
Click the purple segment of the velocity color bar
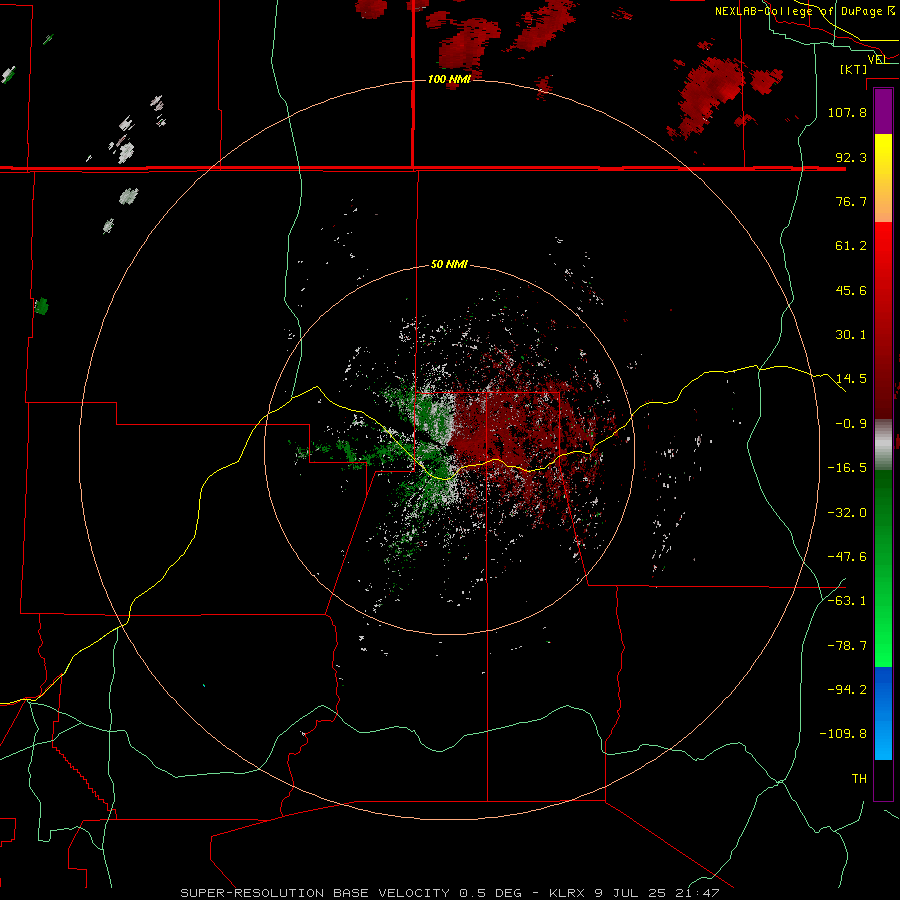883,111
